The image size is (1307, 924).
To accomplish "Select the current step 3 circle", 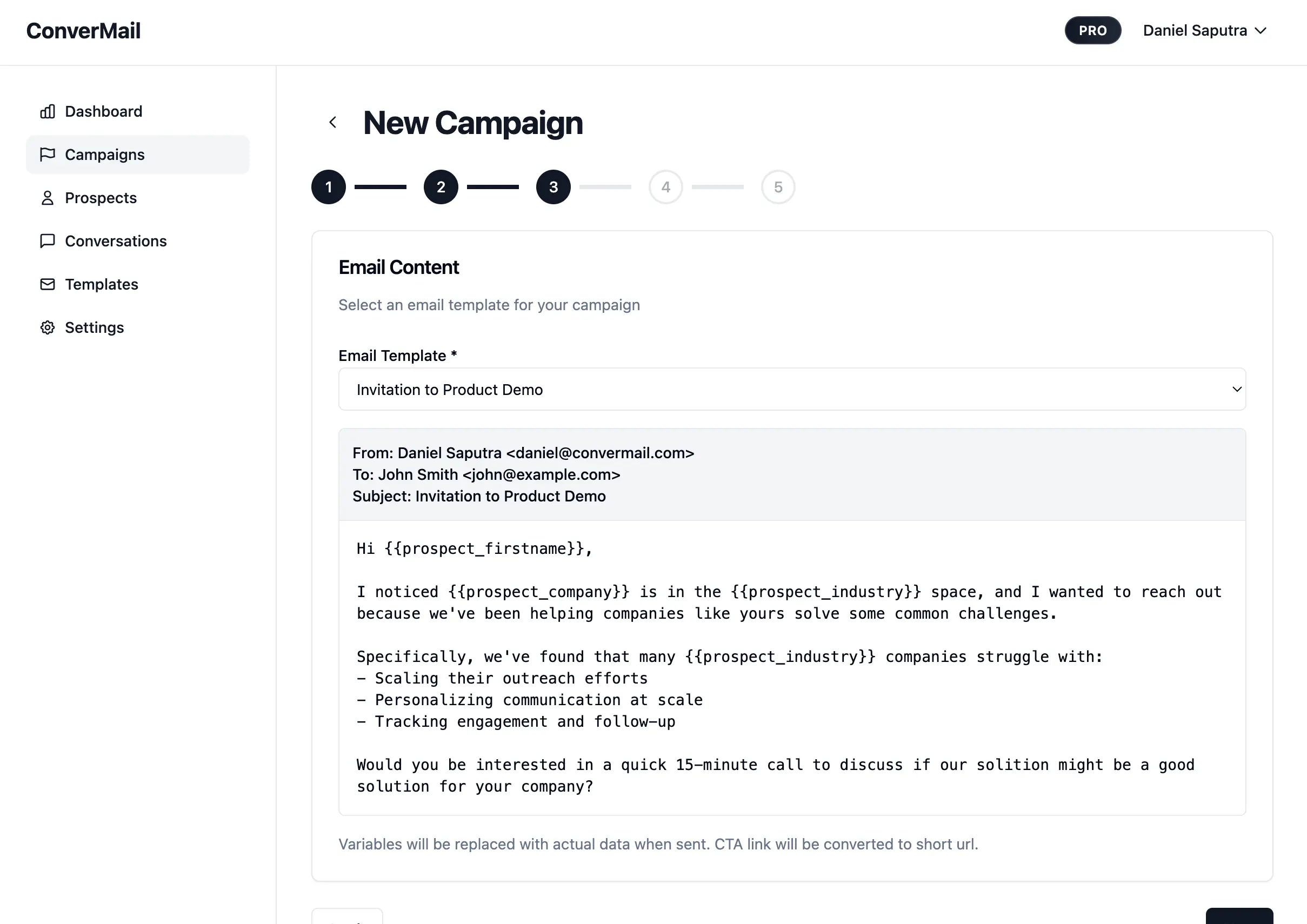I will click(x=554, y=187).
